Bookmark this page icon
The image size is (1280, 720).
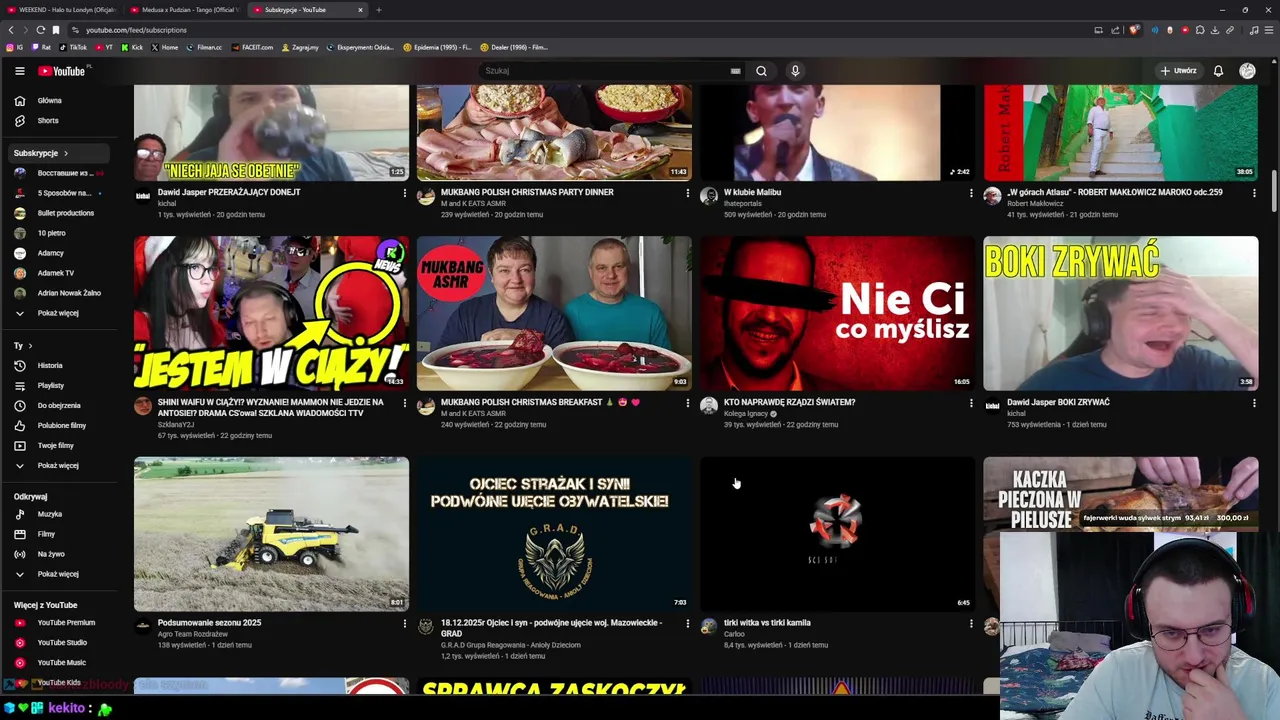pos(56,30)
